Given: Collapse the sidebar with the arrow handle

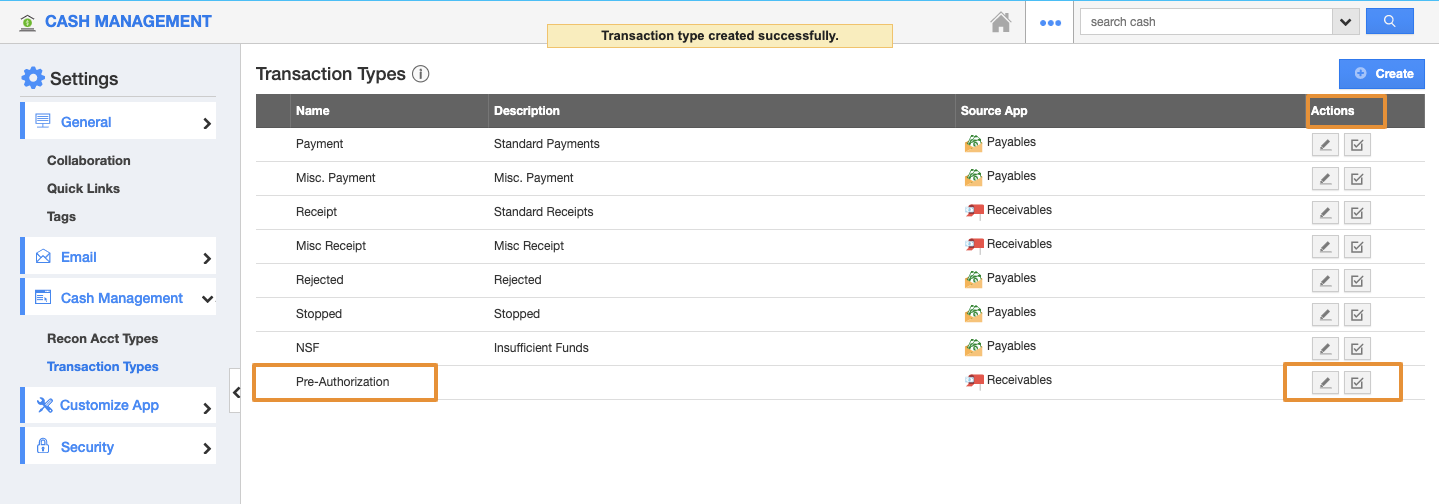Looking at the screenshot, I should point(236,393).
